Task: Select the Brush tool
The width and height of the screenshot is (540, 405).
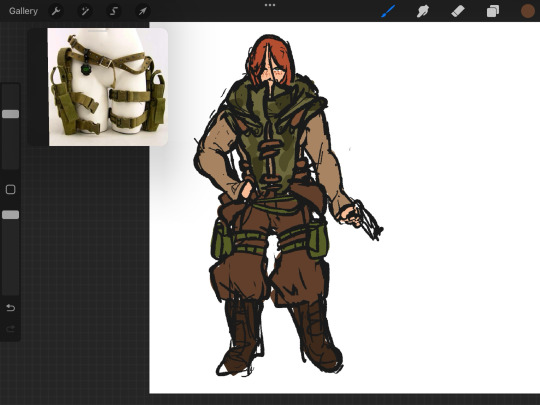Action: (388, 11)
